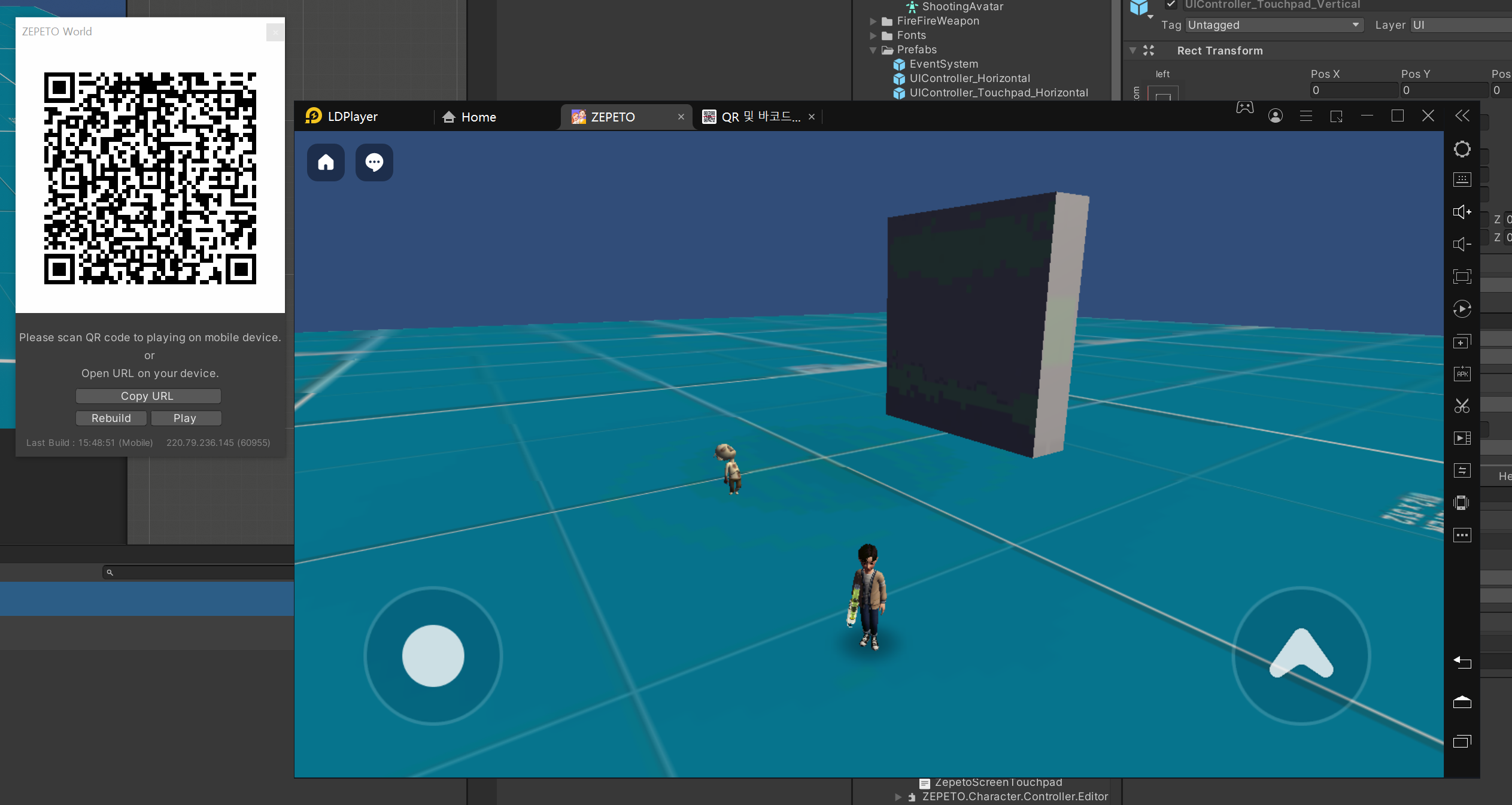The width and height of the screenshot is (1512, 805).
Task: Collapse the Prefabs folder
Action: click(873, 50)
